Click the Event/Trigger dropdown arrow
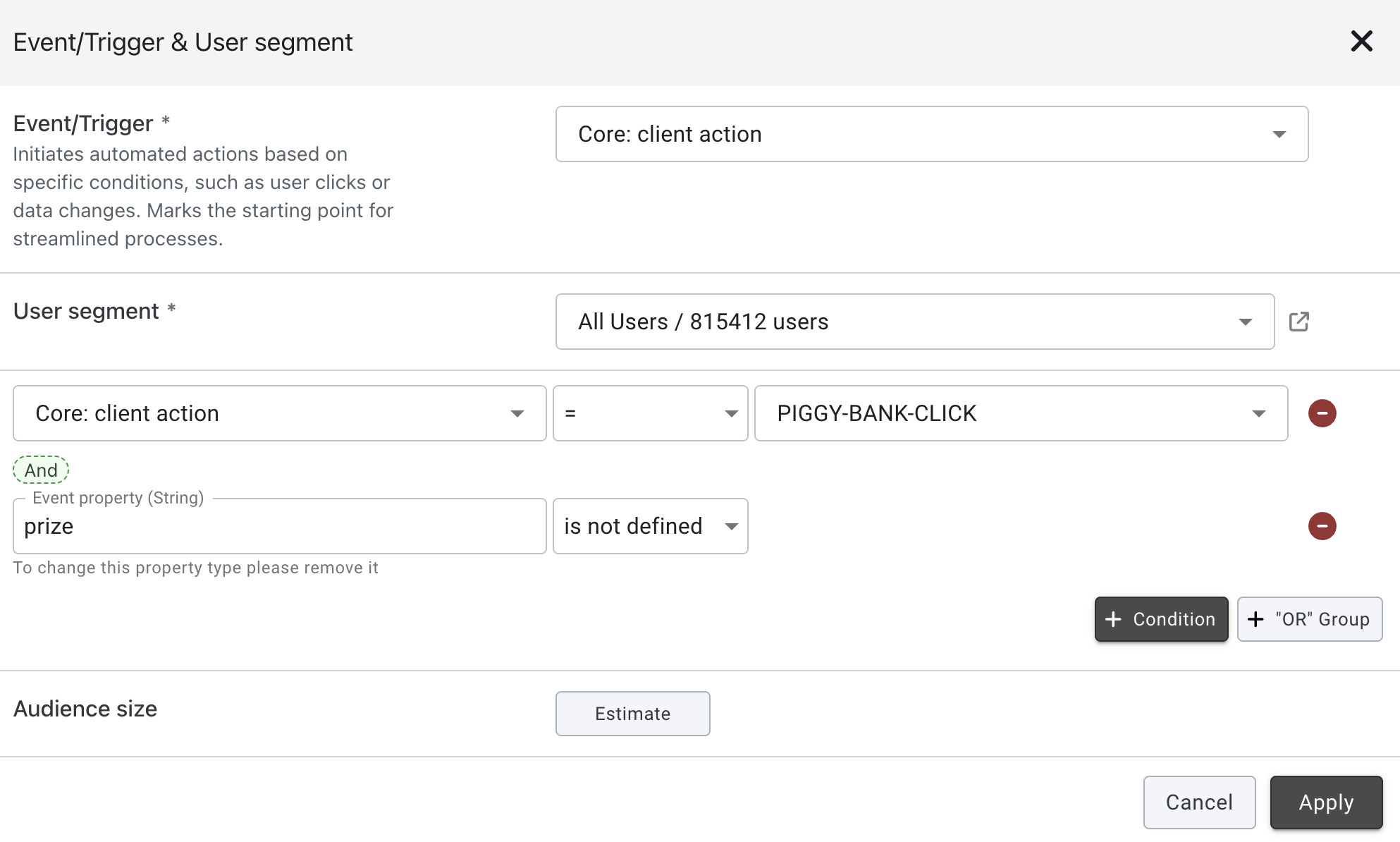1400x842 pixels. pos(1279,134)
